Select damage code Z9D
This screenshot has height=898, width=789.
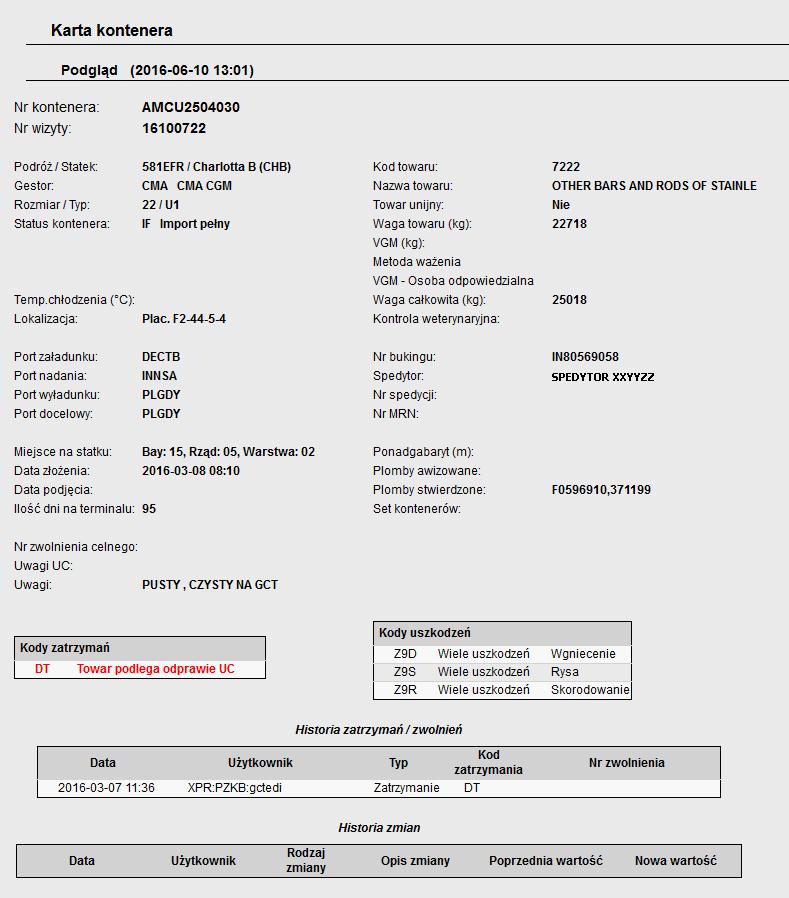click(405, 653)
